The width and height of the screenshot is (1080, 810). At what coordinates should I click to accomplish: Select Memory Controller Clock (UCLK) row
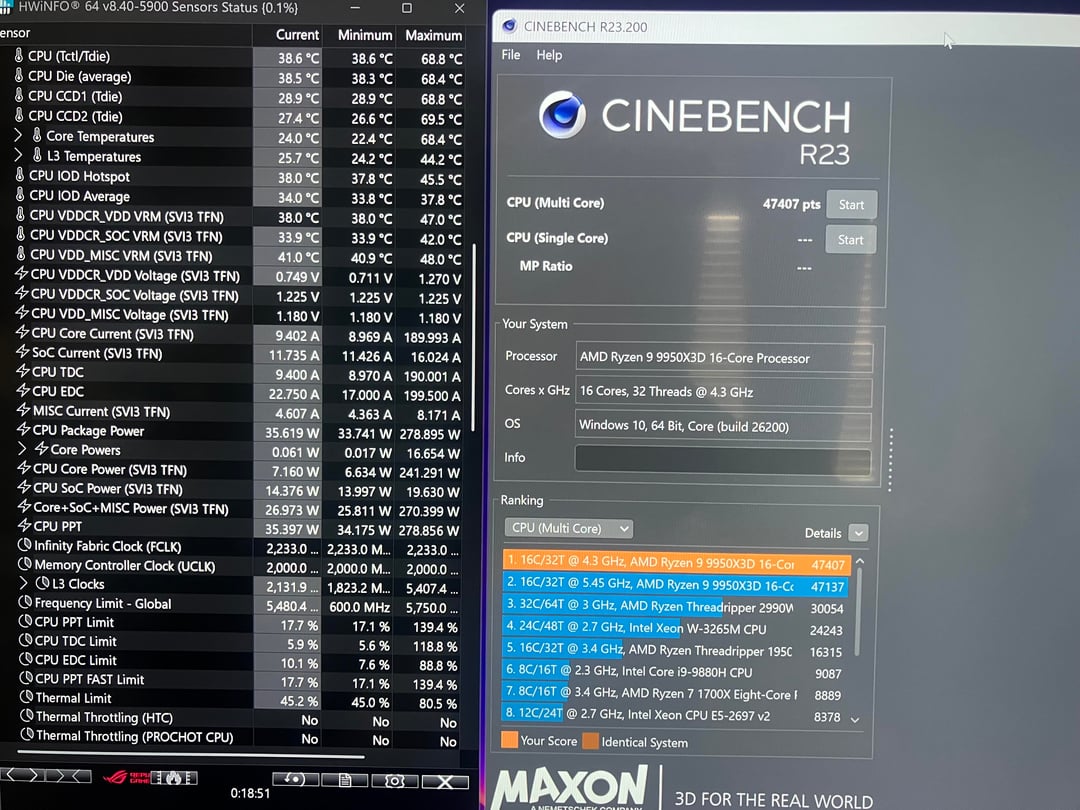tap(238, 567)
